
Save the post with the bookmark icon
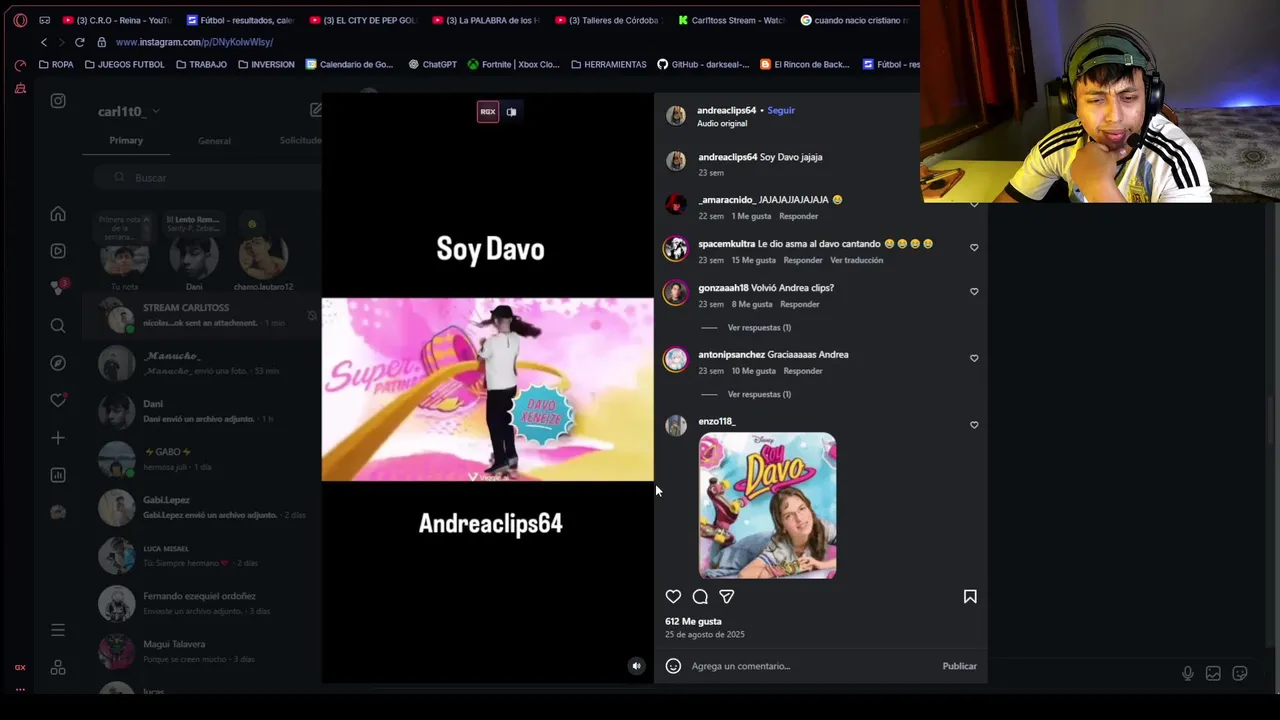[x=970, y=596]
